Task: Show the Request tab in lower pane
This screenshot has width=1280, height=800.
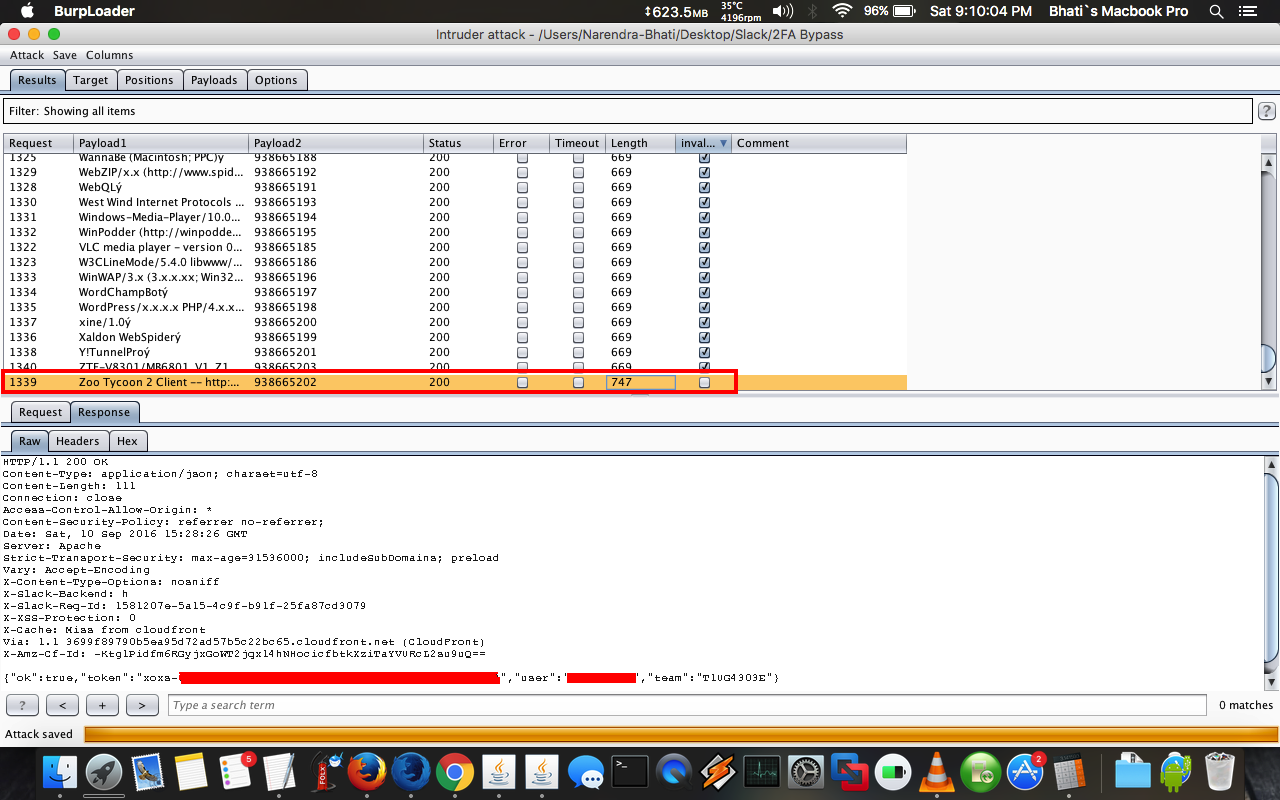Action: point(40,412)
